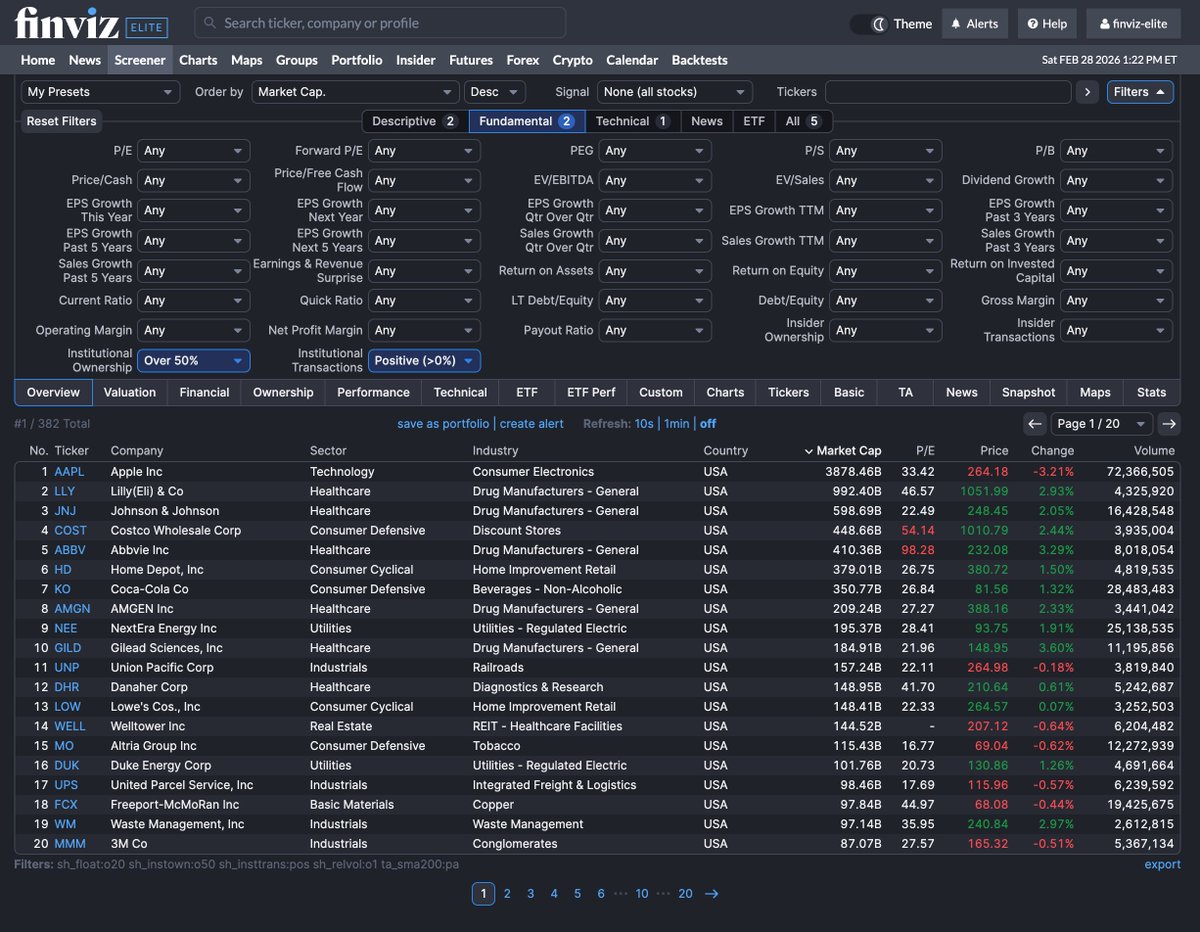Viewport: 1200px width, 932px height.
Task: Switch to Snapshot view tab
Action: [x=1029, y=392]
